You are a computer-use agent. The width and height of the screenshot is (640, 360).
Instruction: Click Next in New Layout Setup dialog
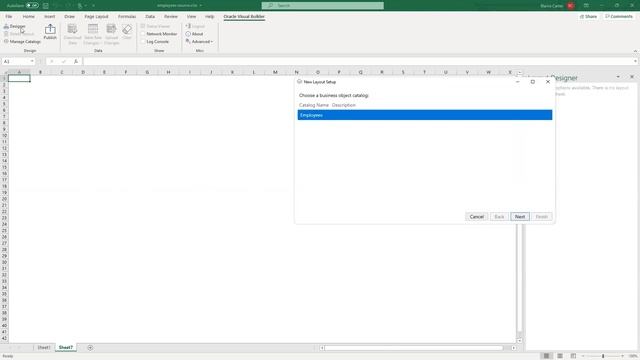[x=520, y=217]
